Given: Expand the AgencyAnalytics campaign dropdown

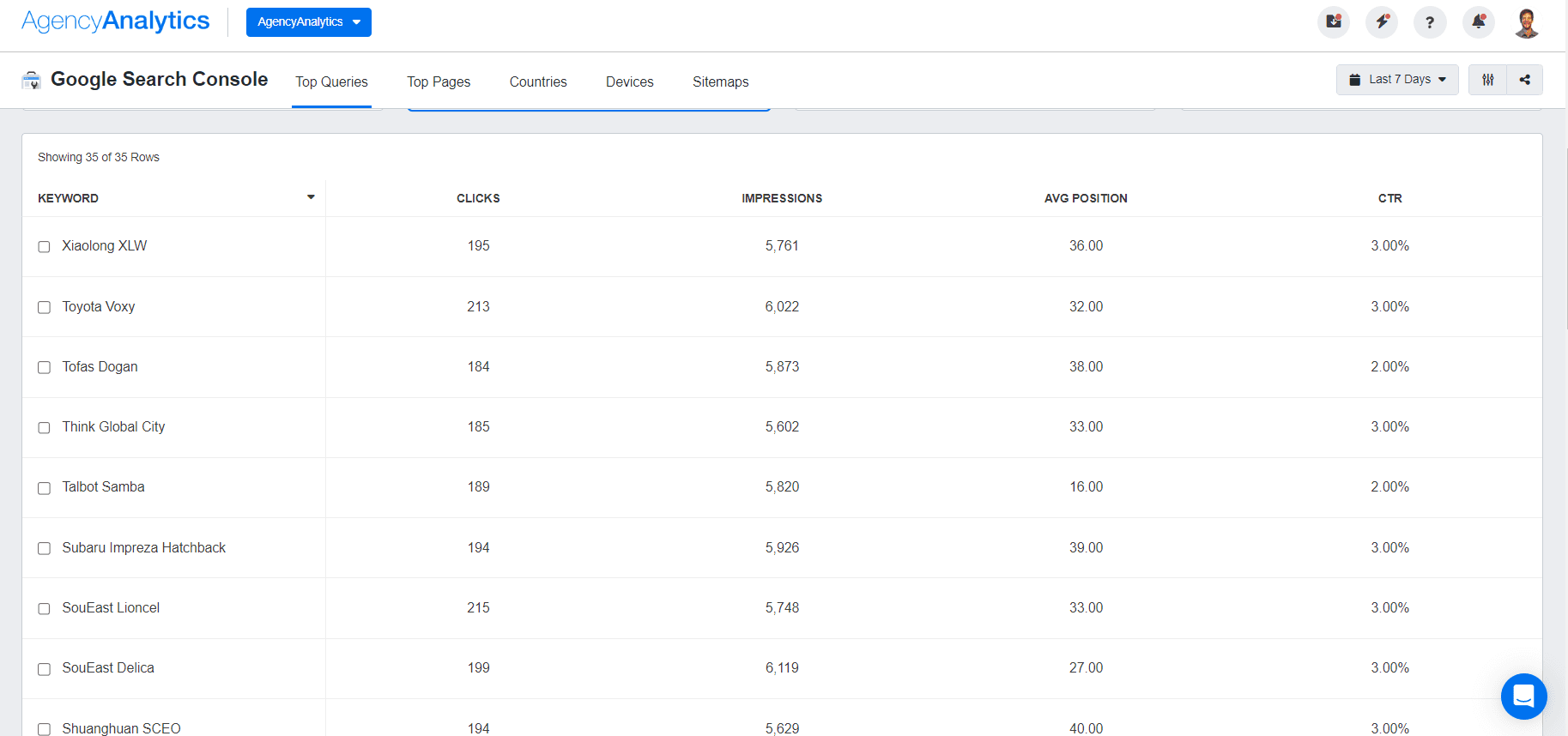Looking at the screenshot, I should (x=308, y=22).
